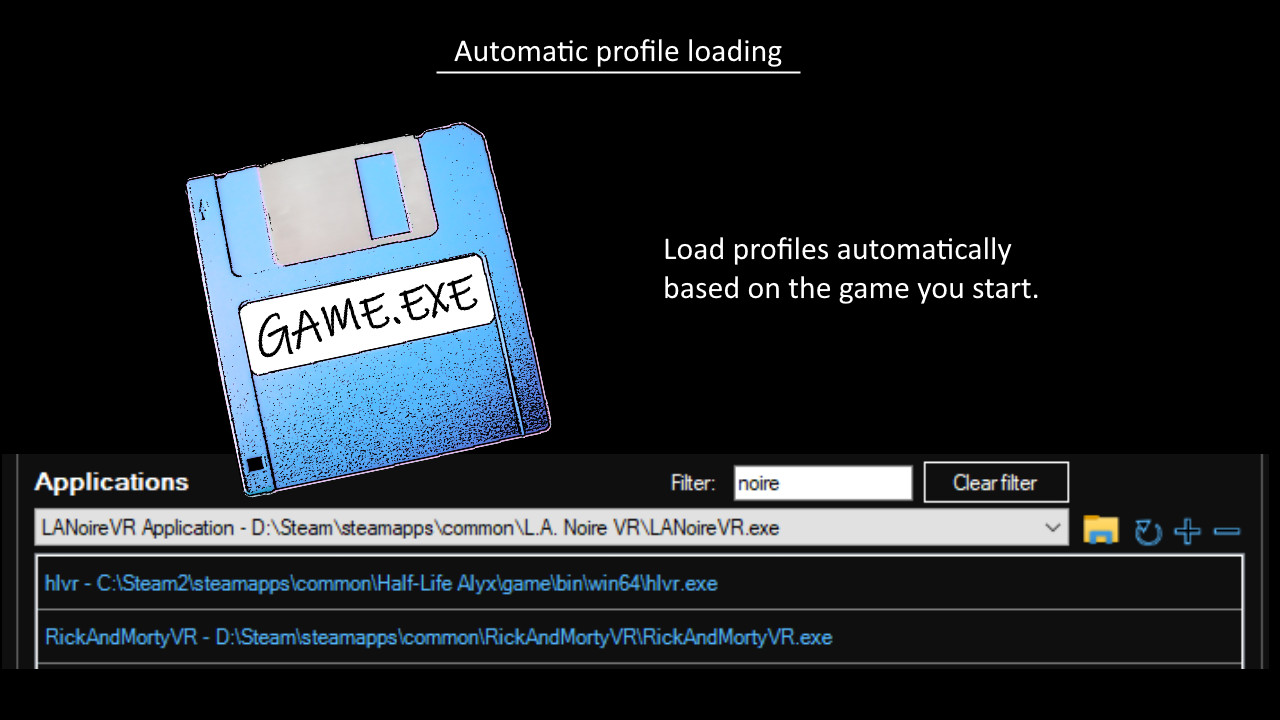The image size is (1280, 720).
Task: Click the Applications panel header
Action: coord(111,482)
